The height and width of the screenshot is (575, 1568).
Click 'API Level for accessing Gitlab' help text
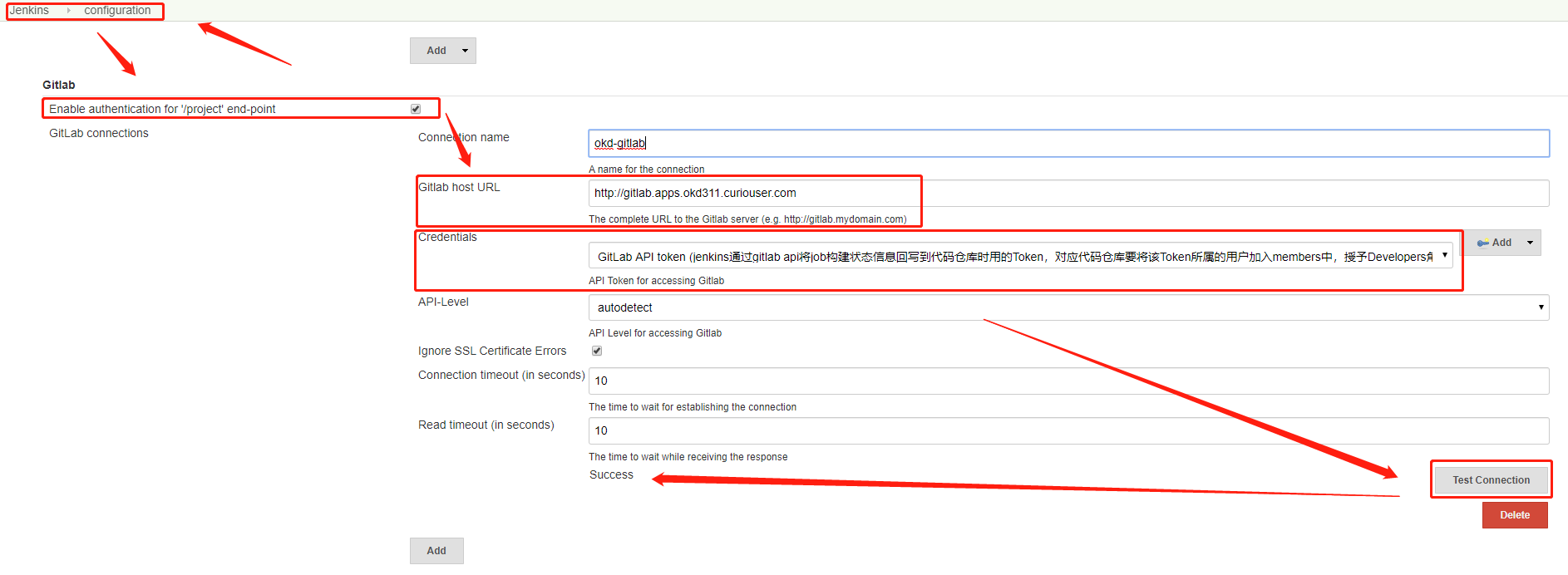tap(655, 333)
